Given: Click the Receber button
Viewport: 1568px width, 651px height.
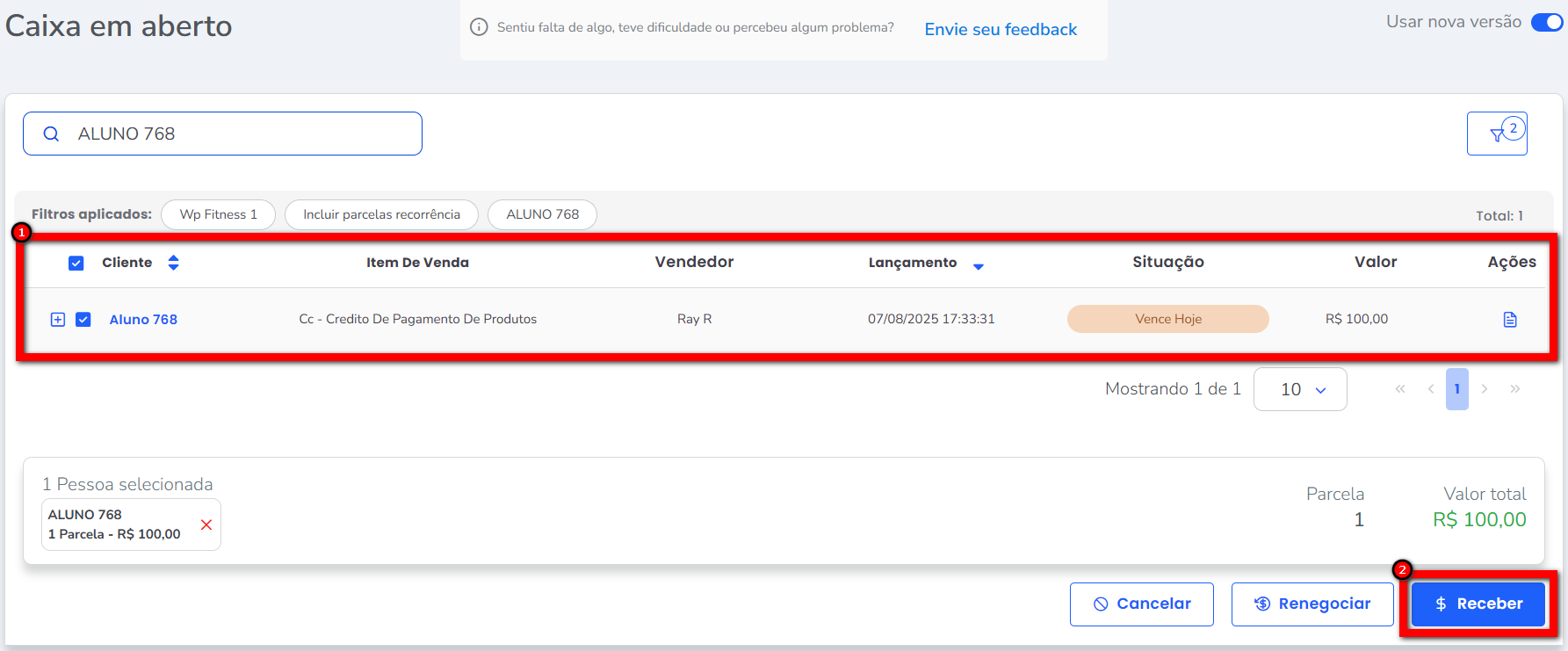Looking at the screenshot, I should pos(1478,604).
